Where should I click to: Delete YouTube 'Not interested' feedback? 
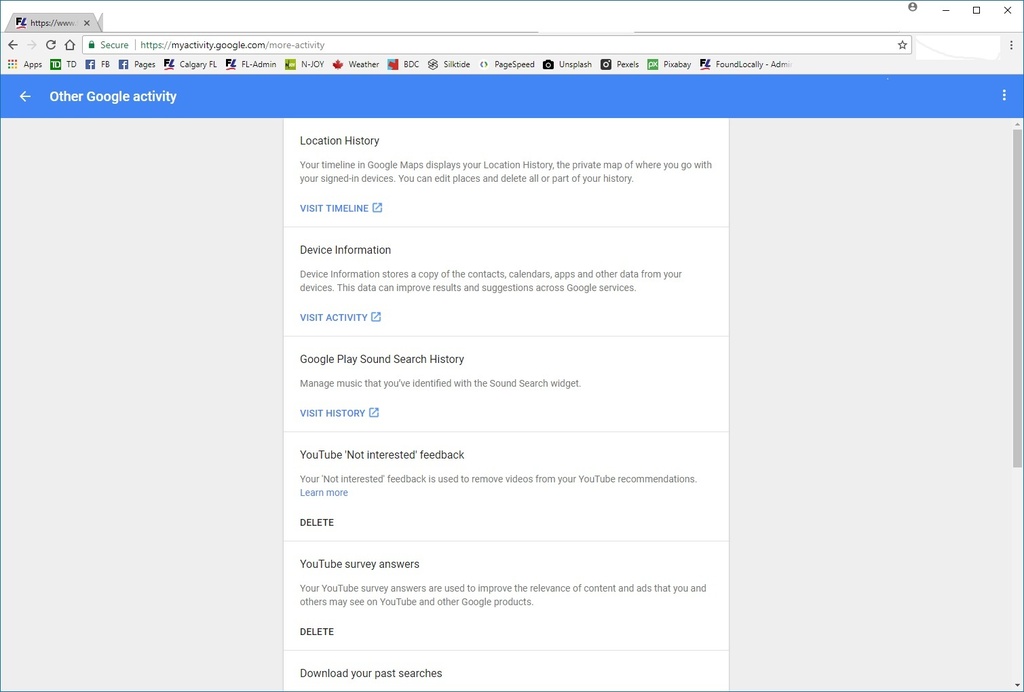[317, 523]
